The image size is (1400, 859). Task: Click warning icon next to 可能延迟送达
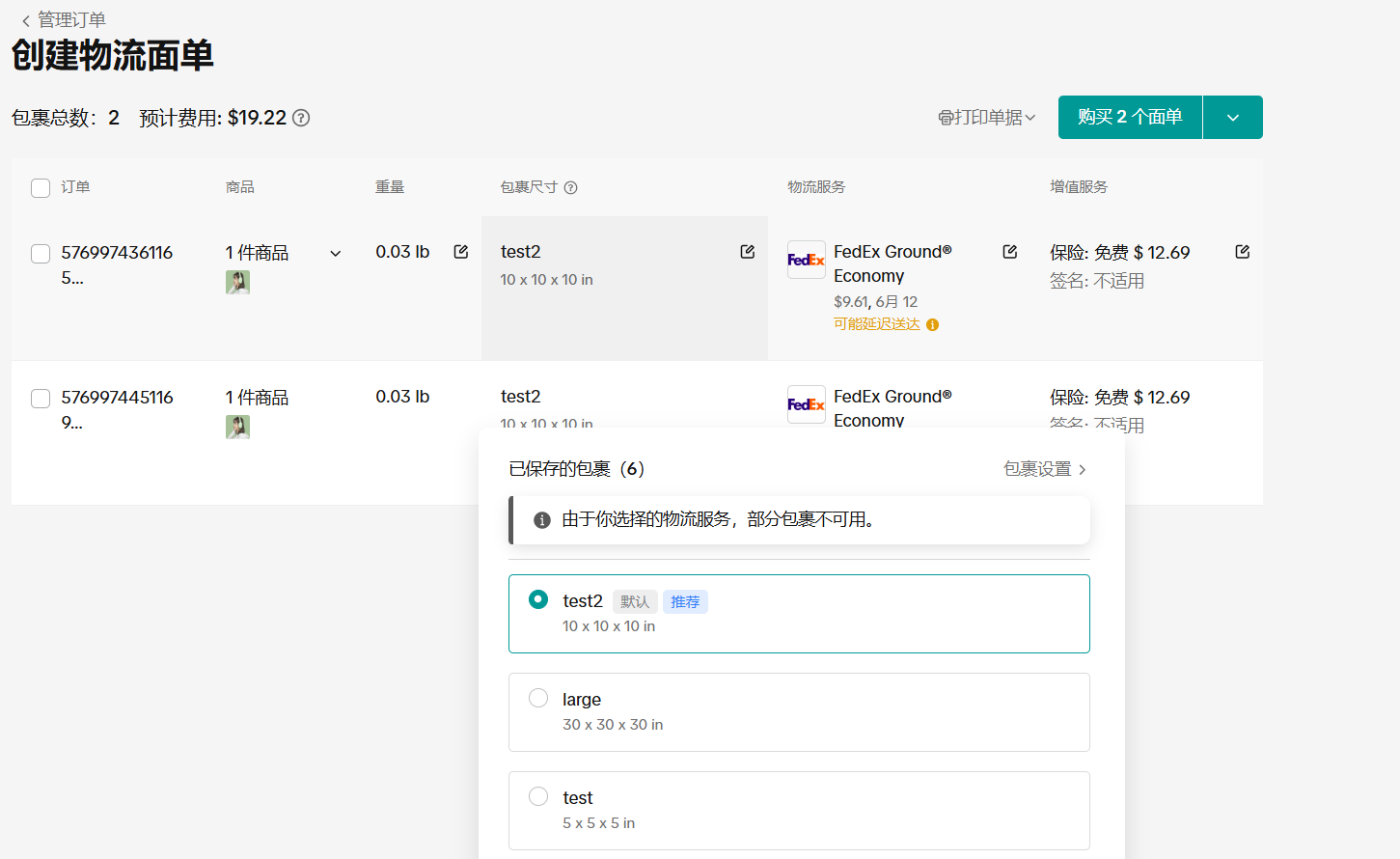tap(932, 325)
